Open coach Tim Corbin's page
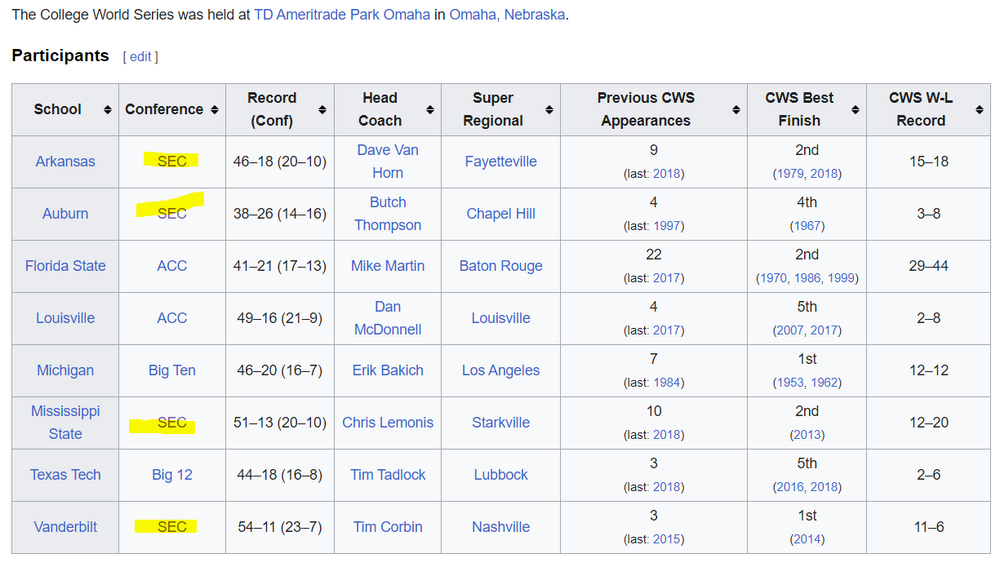The height and width of the screenshot is (567, 1000). point(388,527)
